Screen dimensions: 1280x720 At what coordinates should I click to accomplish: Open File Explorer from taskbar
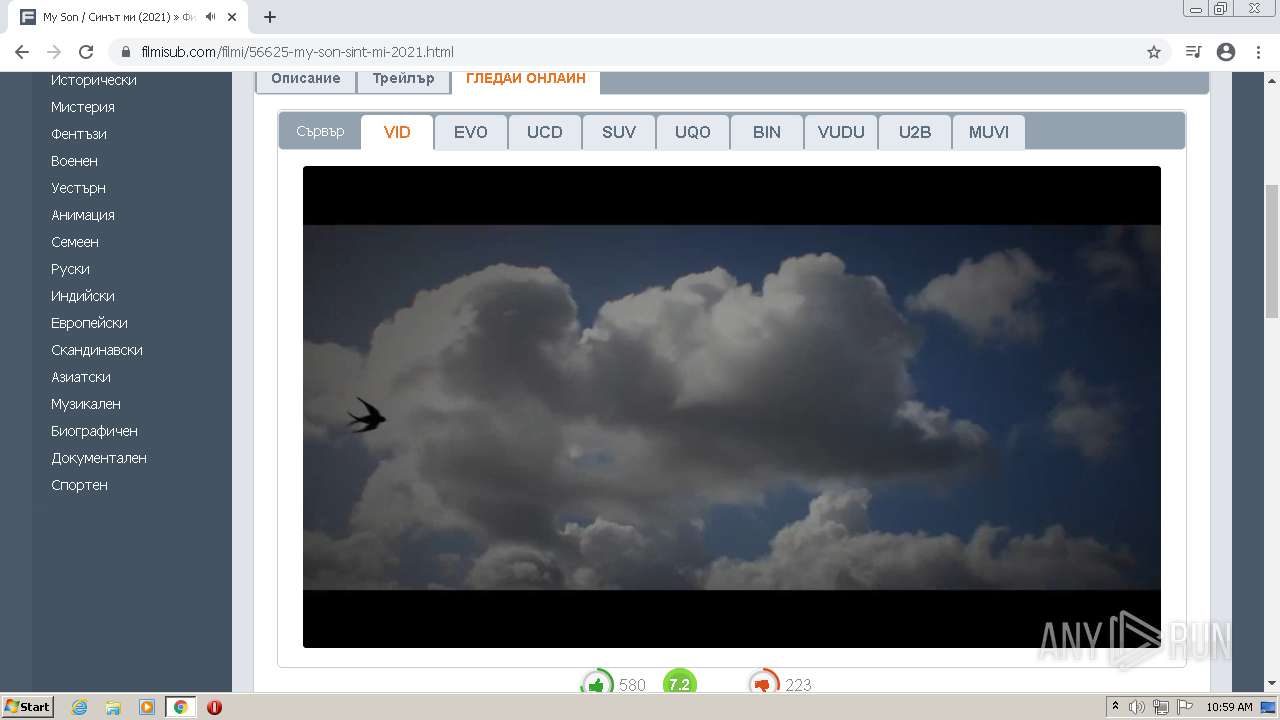click(x=113, y=707)
